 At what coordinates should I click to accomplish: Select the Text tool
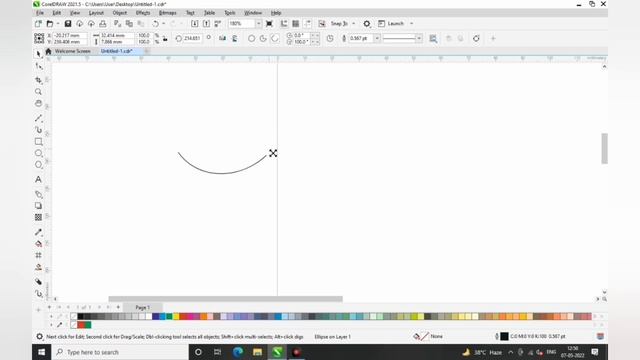pyautogui.click(x=38, y=180)
